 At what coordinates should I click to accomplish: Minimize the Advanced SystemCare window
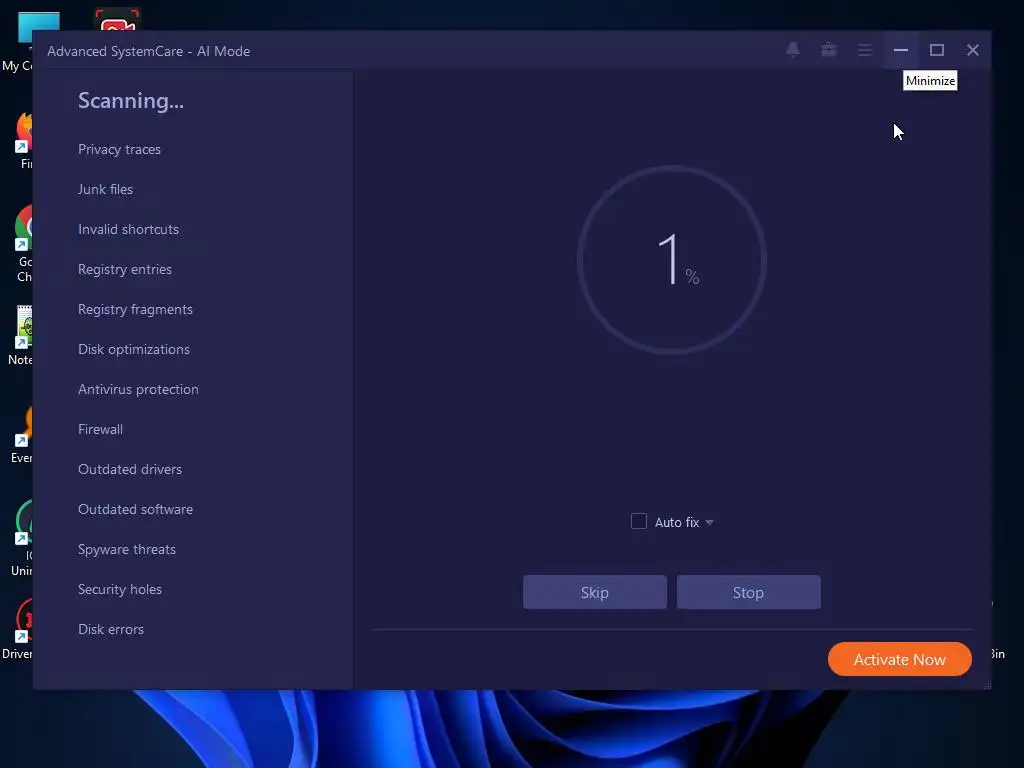(x=901, y=50)
